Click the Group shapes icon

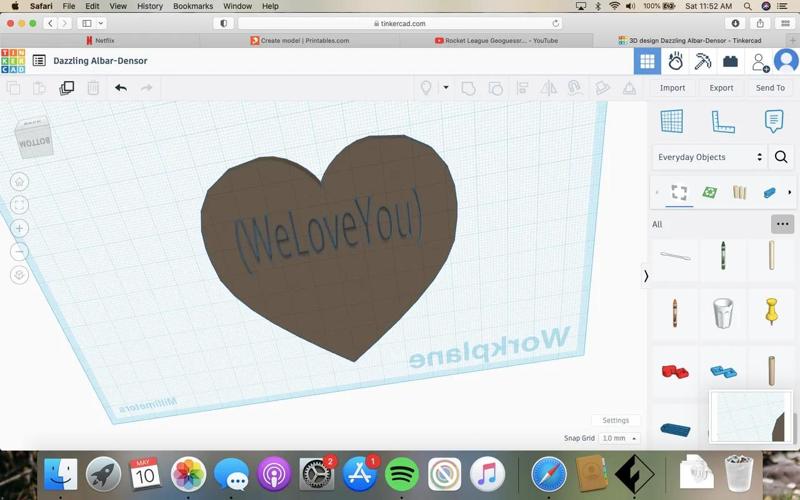pos(468,88)
